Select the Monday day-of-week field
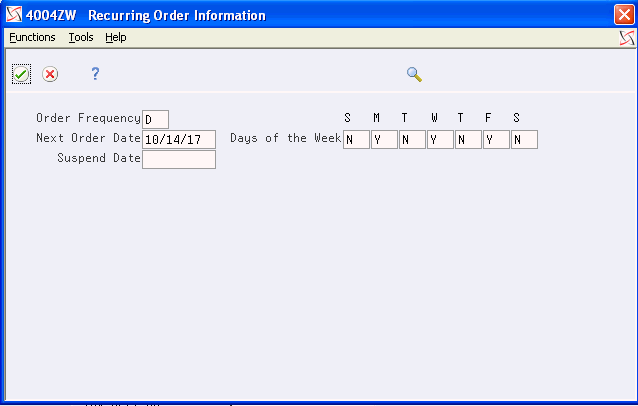Image resolution: width=638 pixels, height=406 pixels. (384, 140)
